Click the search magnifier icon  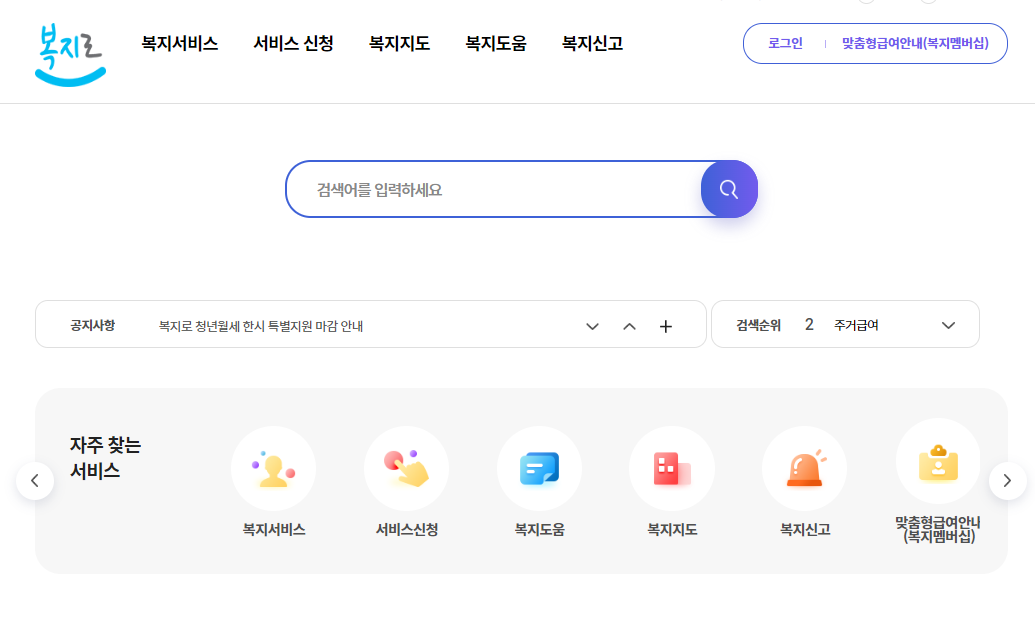click(729, 188)
